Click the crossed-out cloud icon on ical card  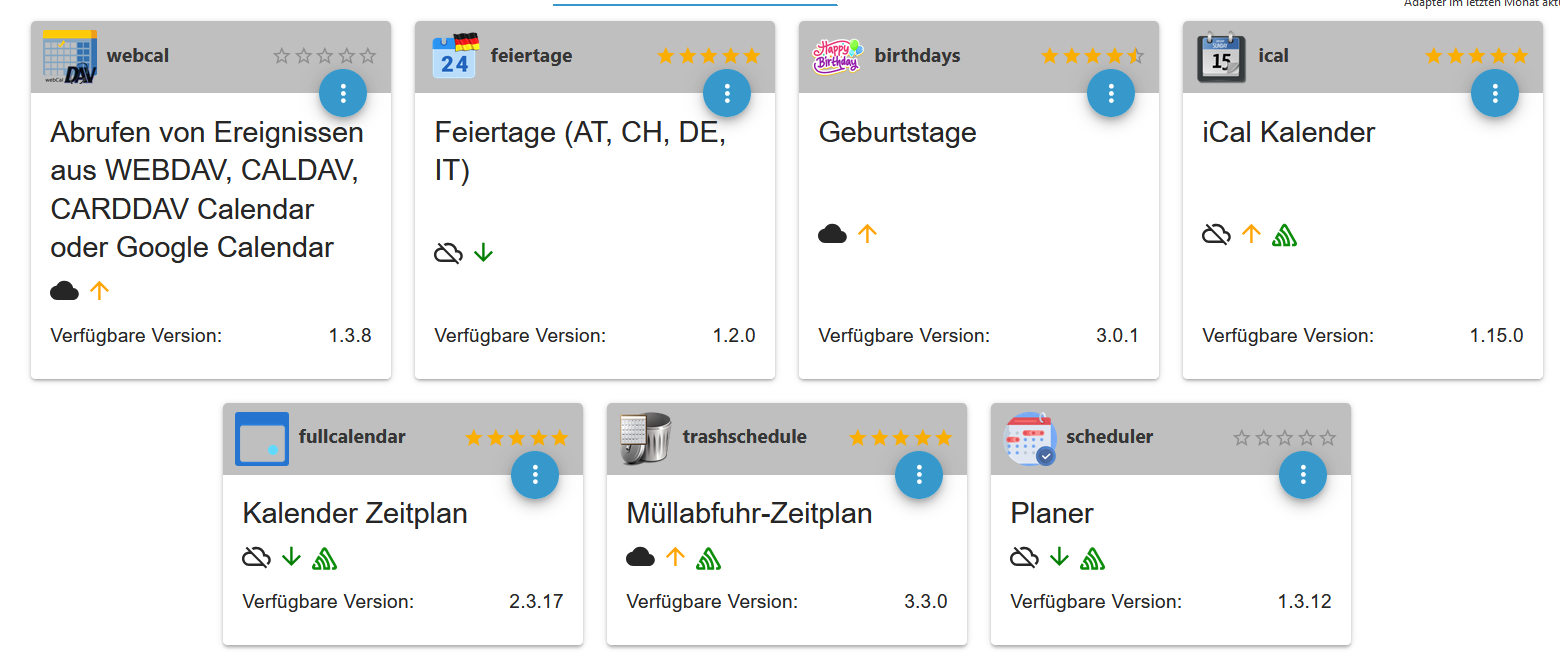(x=1216, y=234)
